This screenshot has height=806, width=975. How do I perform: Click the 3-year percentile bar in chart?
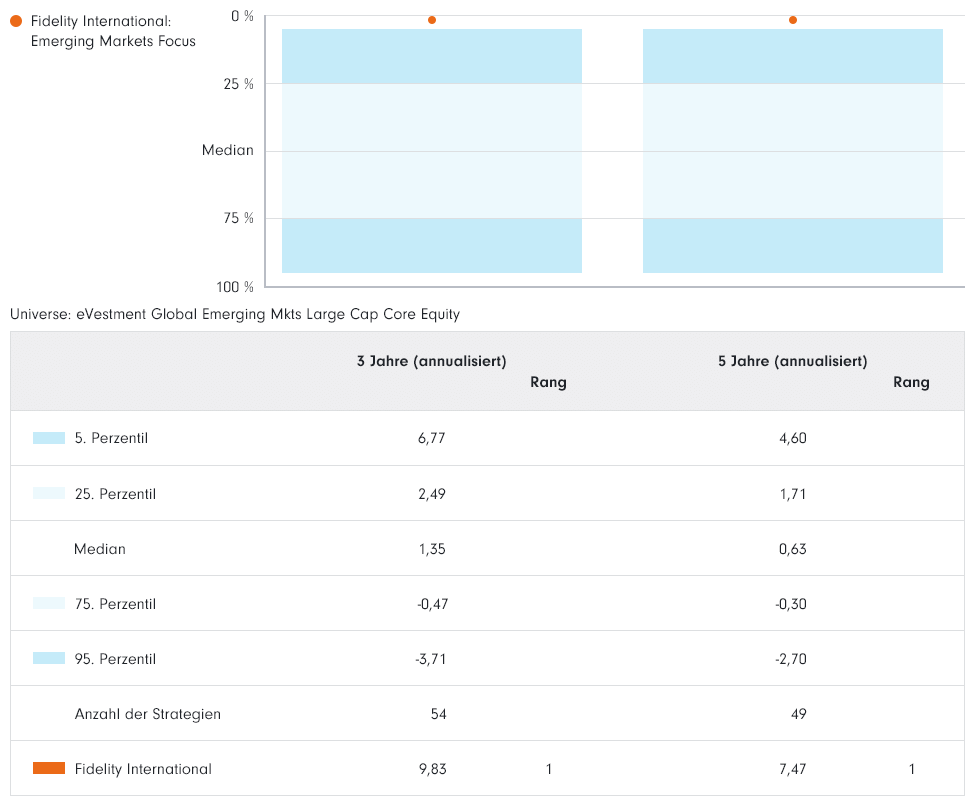(x=432, y=151)
